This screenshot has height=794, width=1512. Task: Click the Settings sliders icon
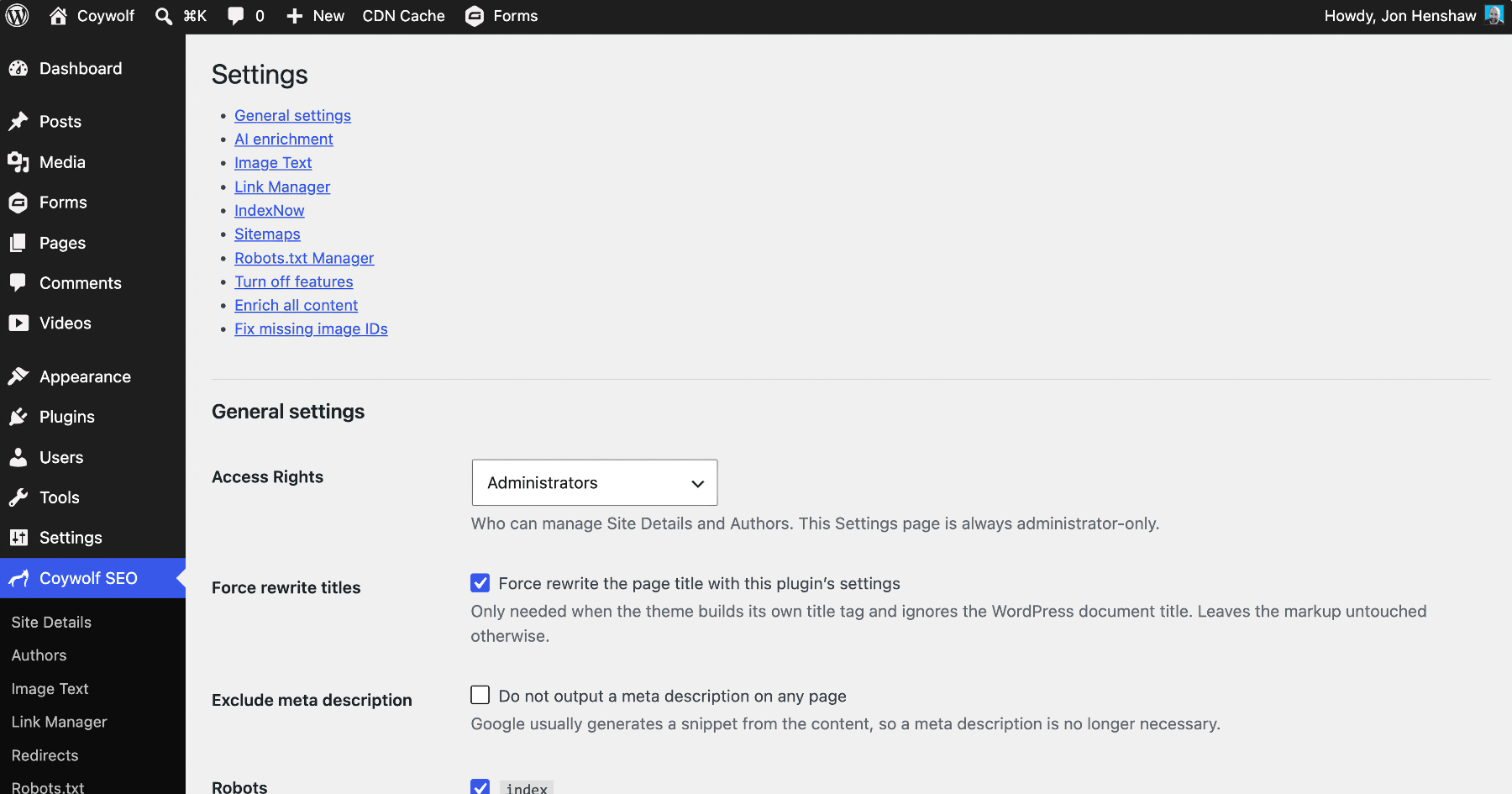coord(18,538)
